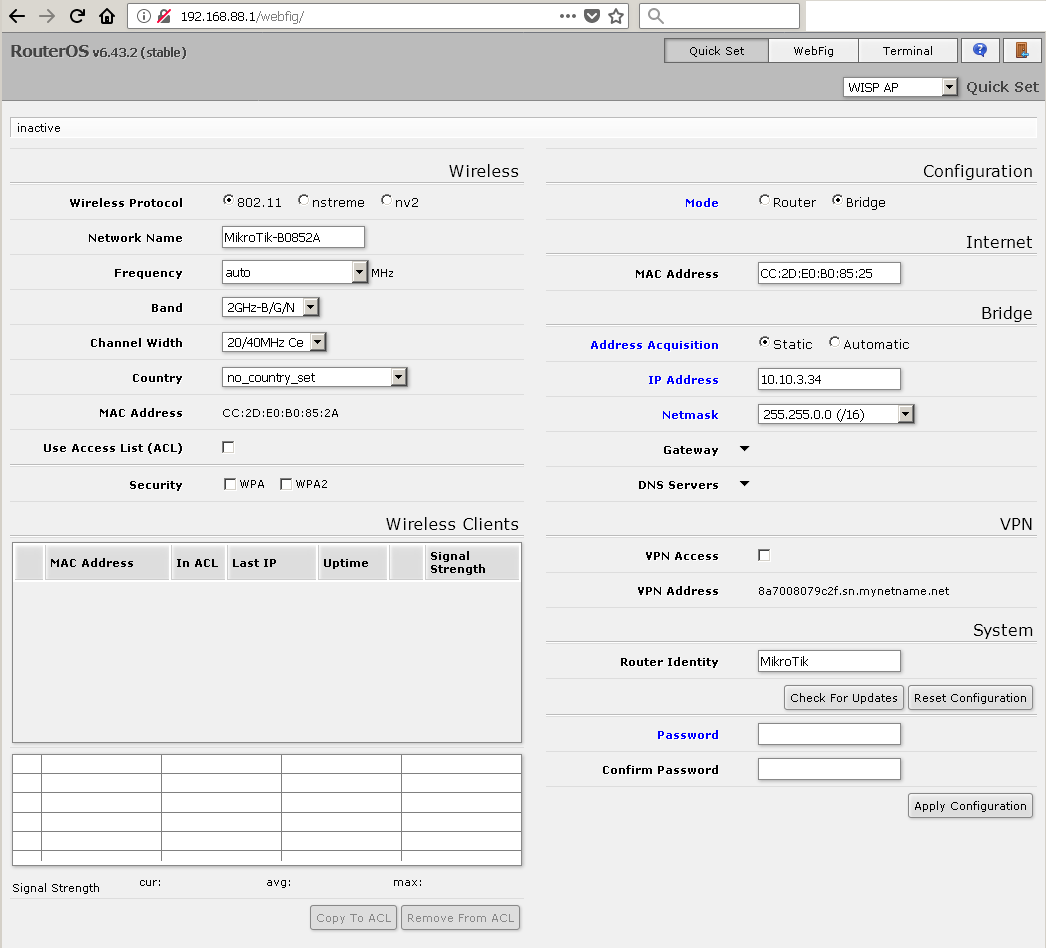Open RouterOS help question mark icon

[979, 50]
